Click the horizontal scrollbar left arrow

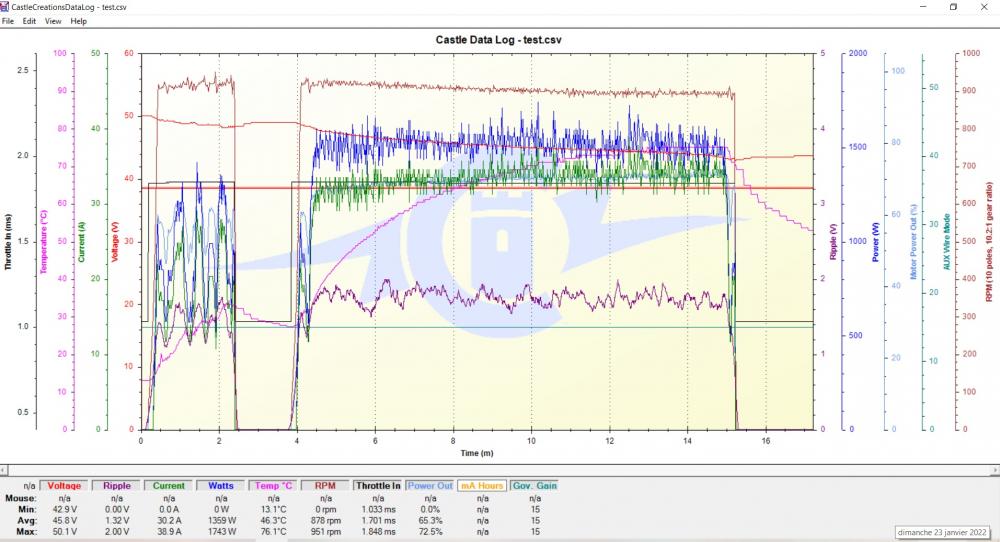click(4, 470)
